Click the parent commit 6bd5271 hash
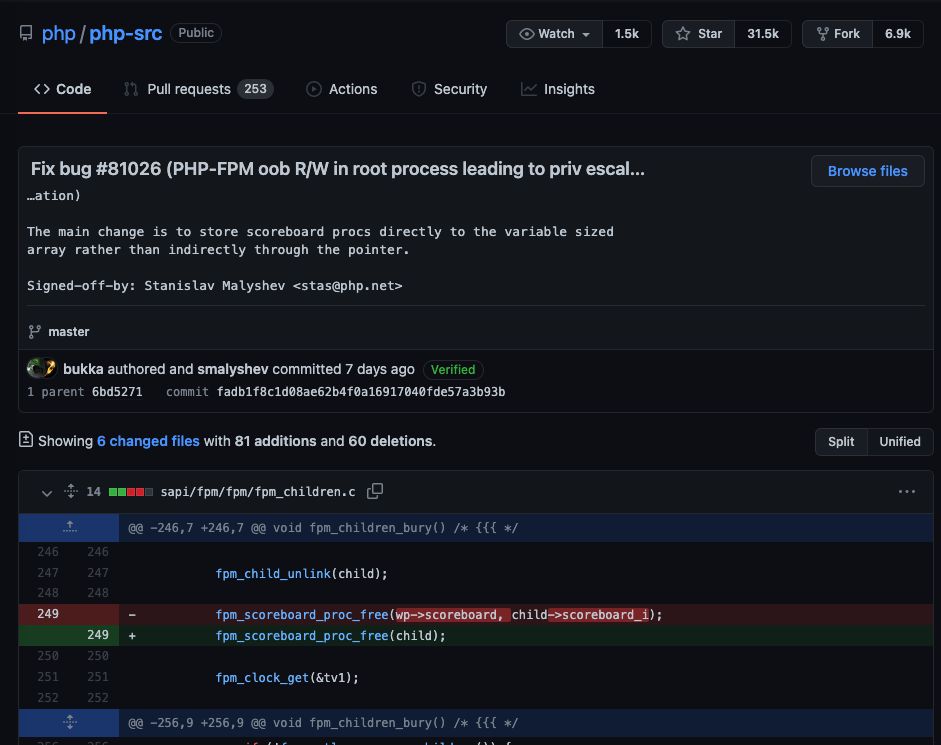 (x=117, y=392)
